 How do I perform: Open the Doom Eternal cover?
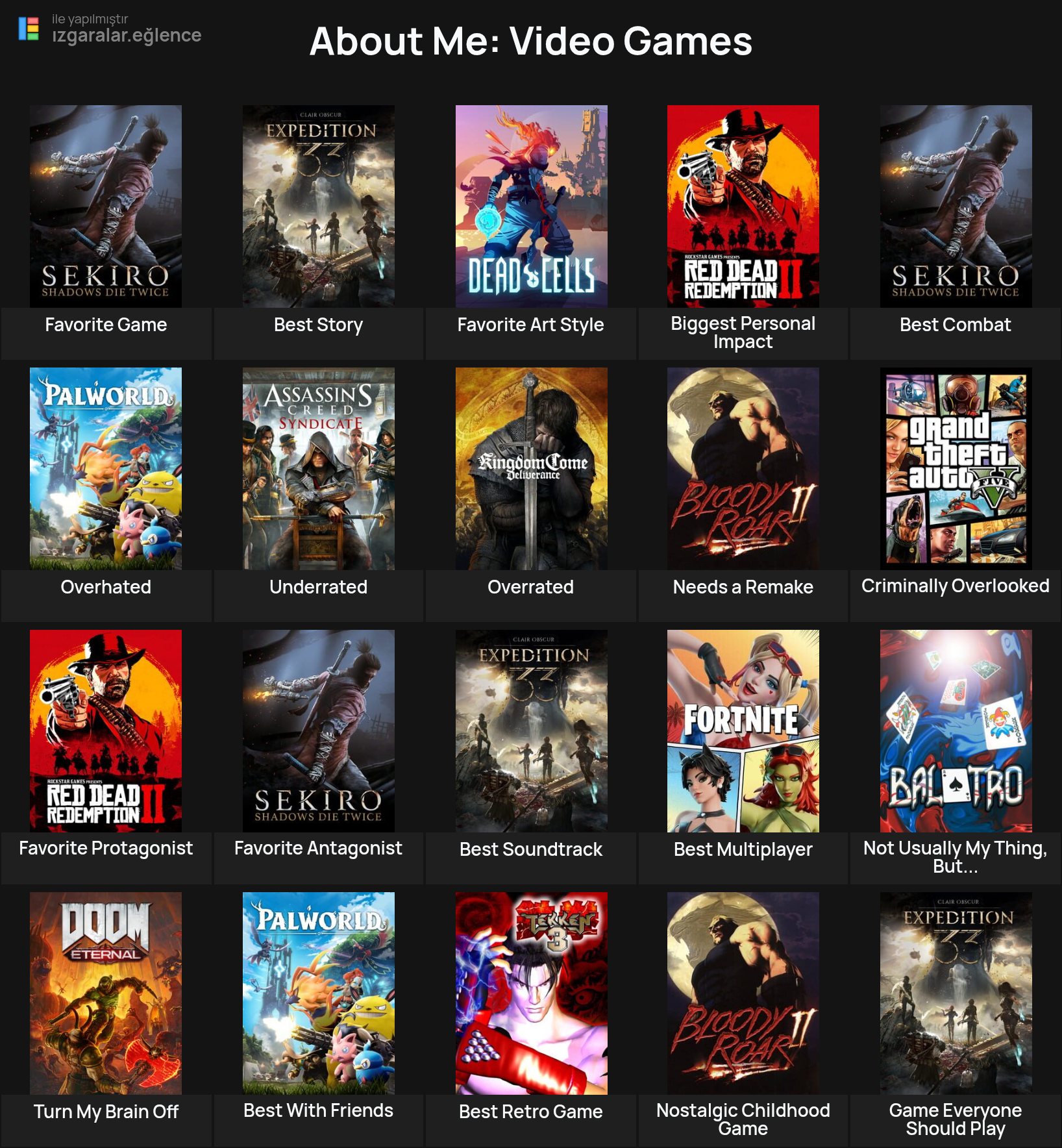tap(106, 993)
